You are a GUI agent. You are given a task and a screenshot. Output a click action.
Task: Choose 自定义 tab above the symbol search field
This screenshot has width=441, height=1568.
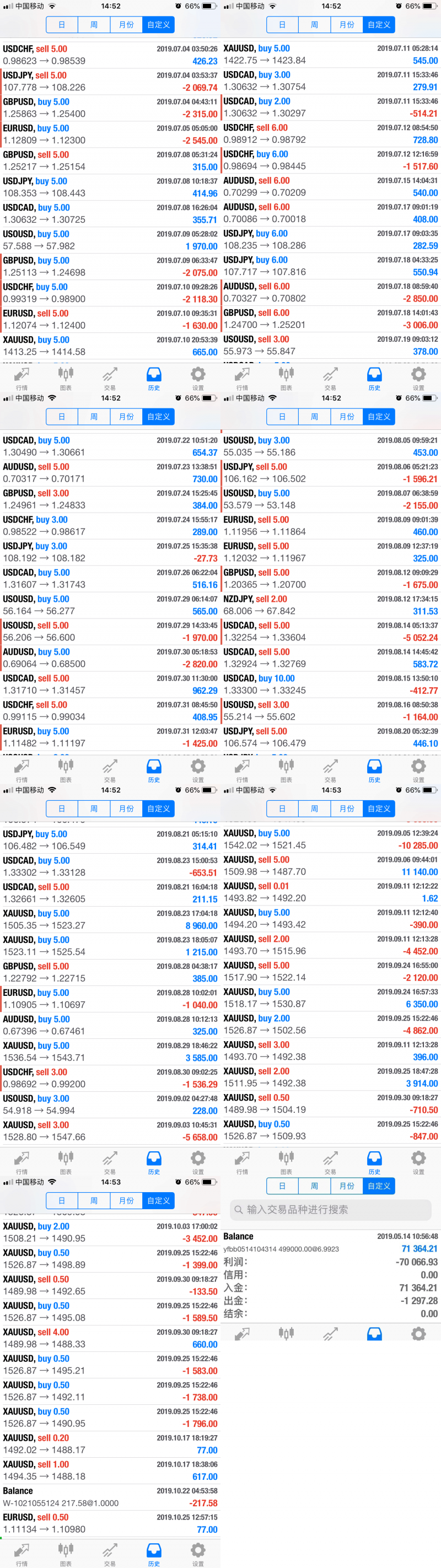(379, 1186)
